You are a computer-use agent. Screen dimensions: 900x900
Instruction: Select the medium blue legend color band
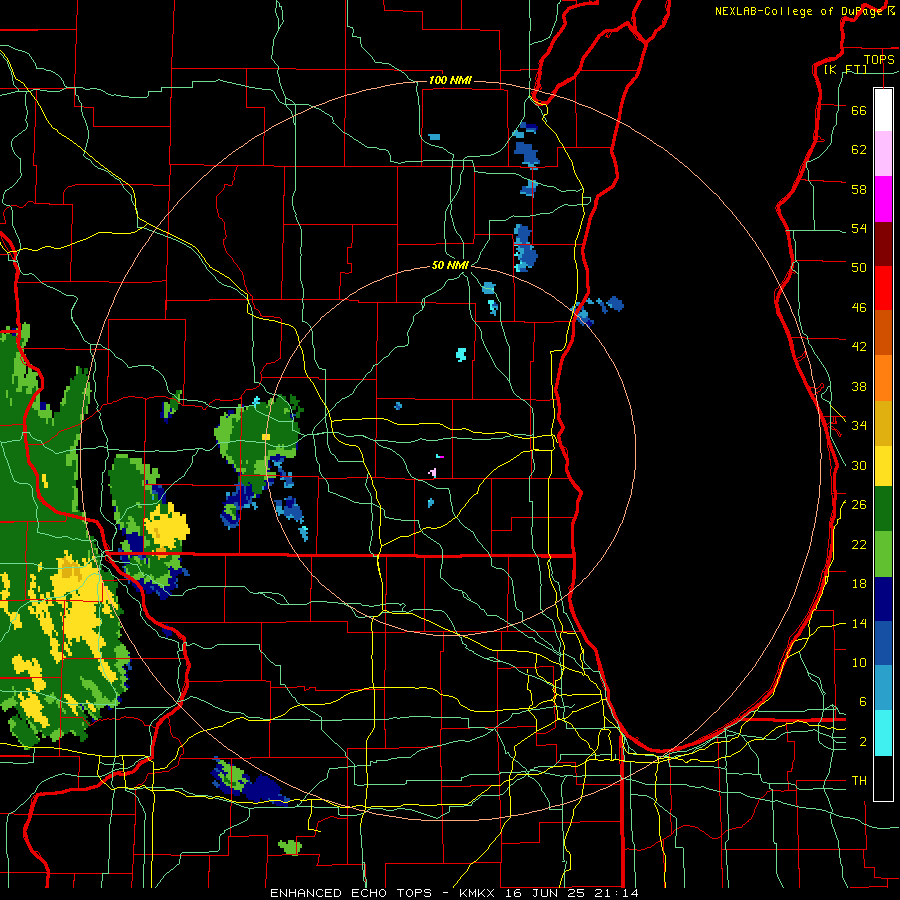tap(883, 643)
